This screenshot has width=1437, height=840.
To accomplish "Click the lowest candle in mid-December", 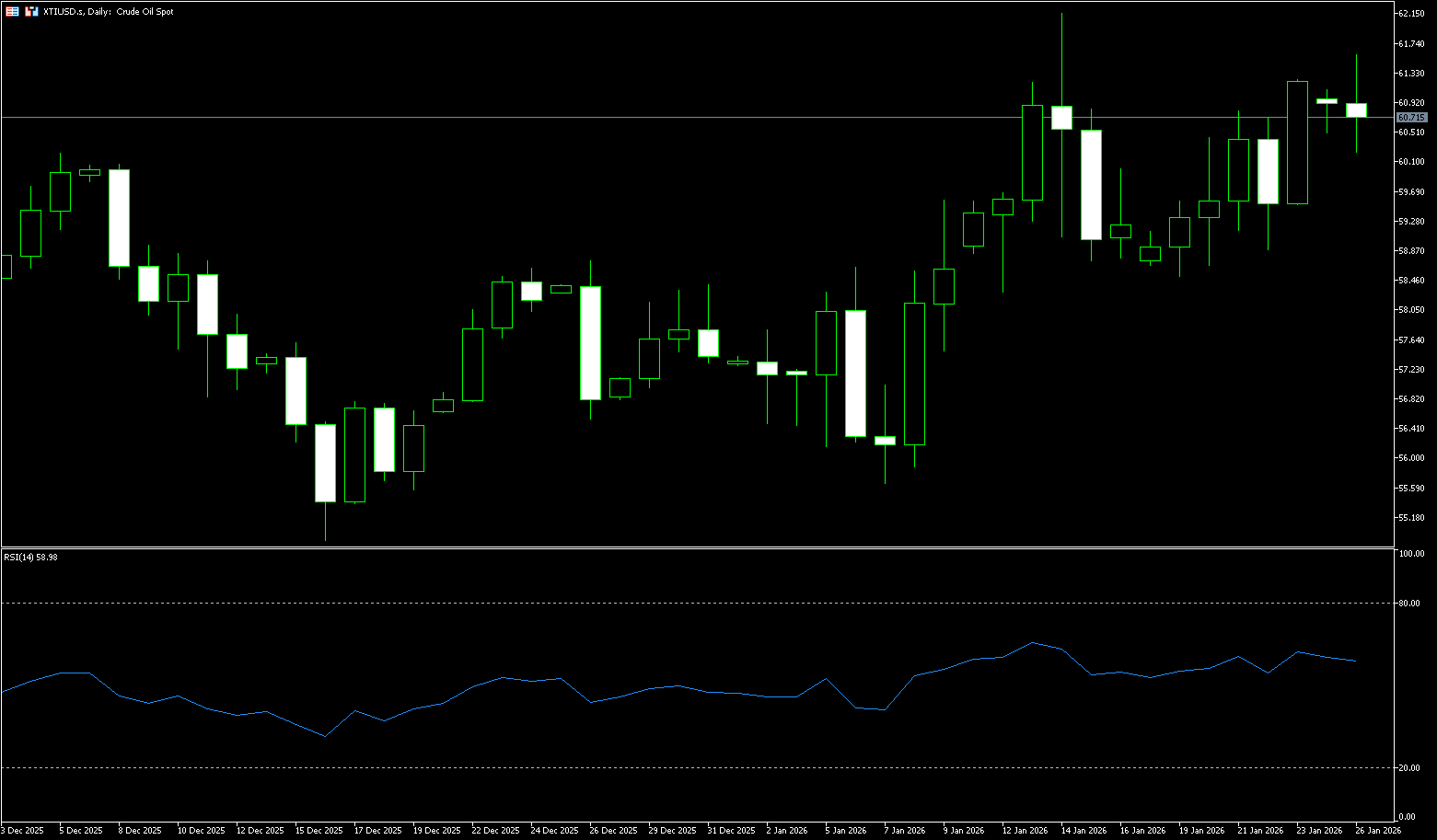I will pos(325,463).
